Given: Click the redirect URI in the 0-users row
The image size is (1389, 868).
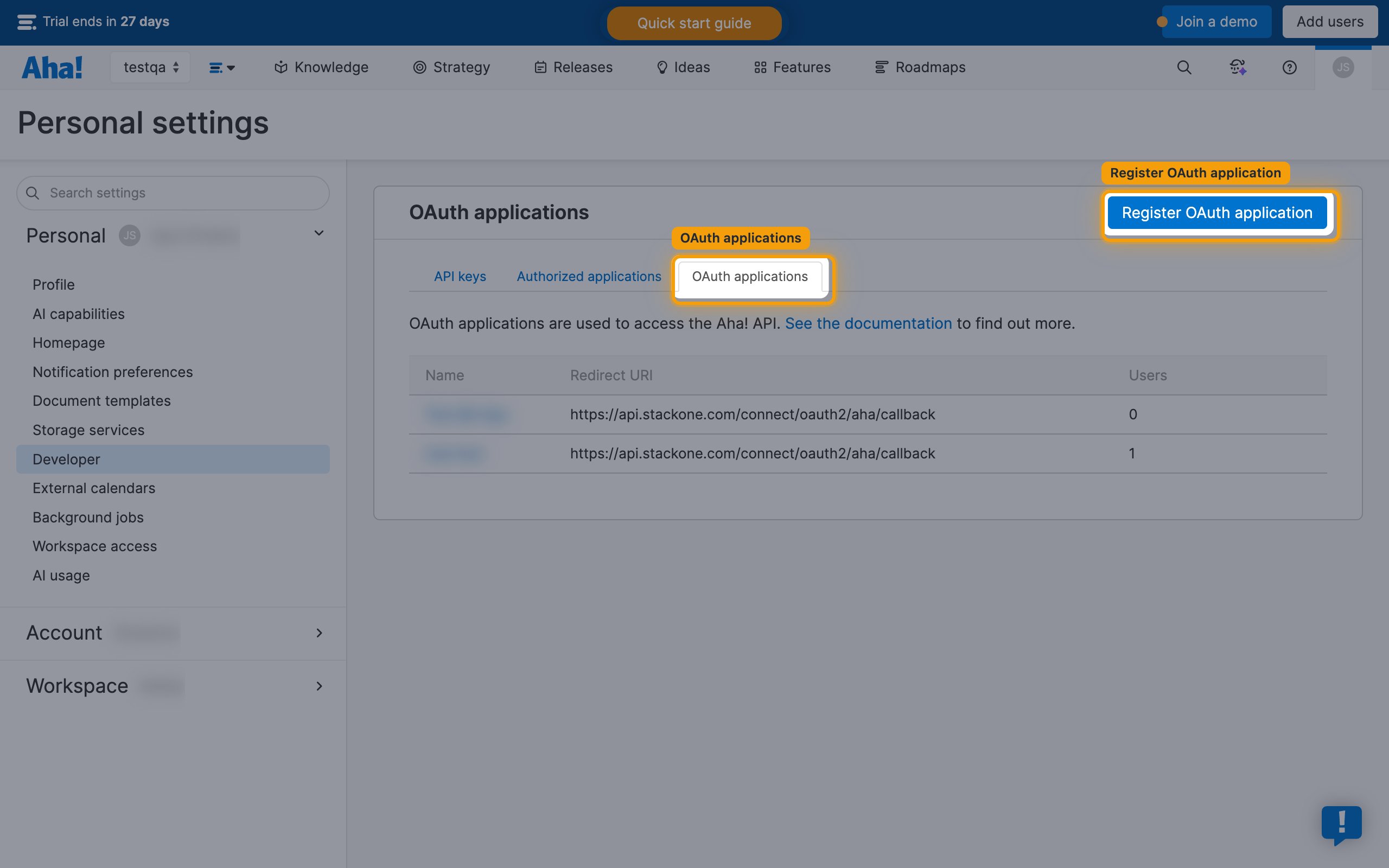Looking at the screenshot, I should pos(753,414).
